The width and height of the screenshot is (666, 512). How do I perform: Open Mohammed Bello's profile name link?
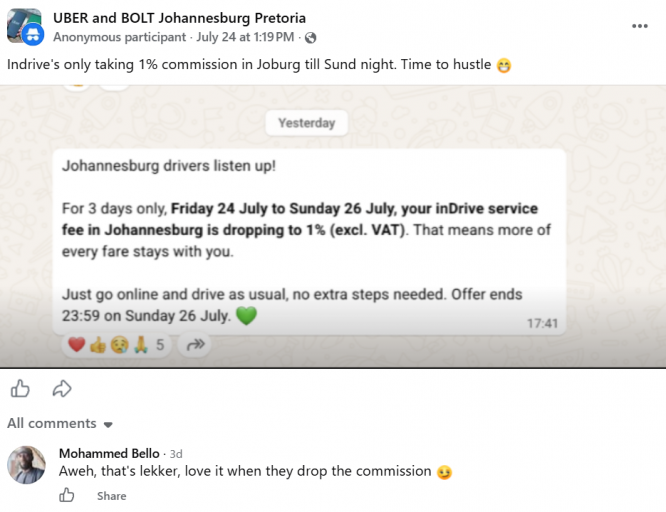109,453
